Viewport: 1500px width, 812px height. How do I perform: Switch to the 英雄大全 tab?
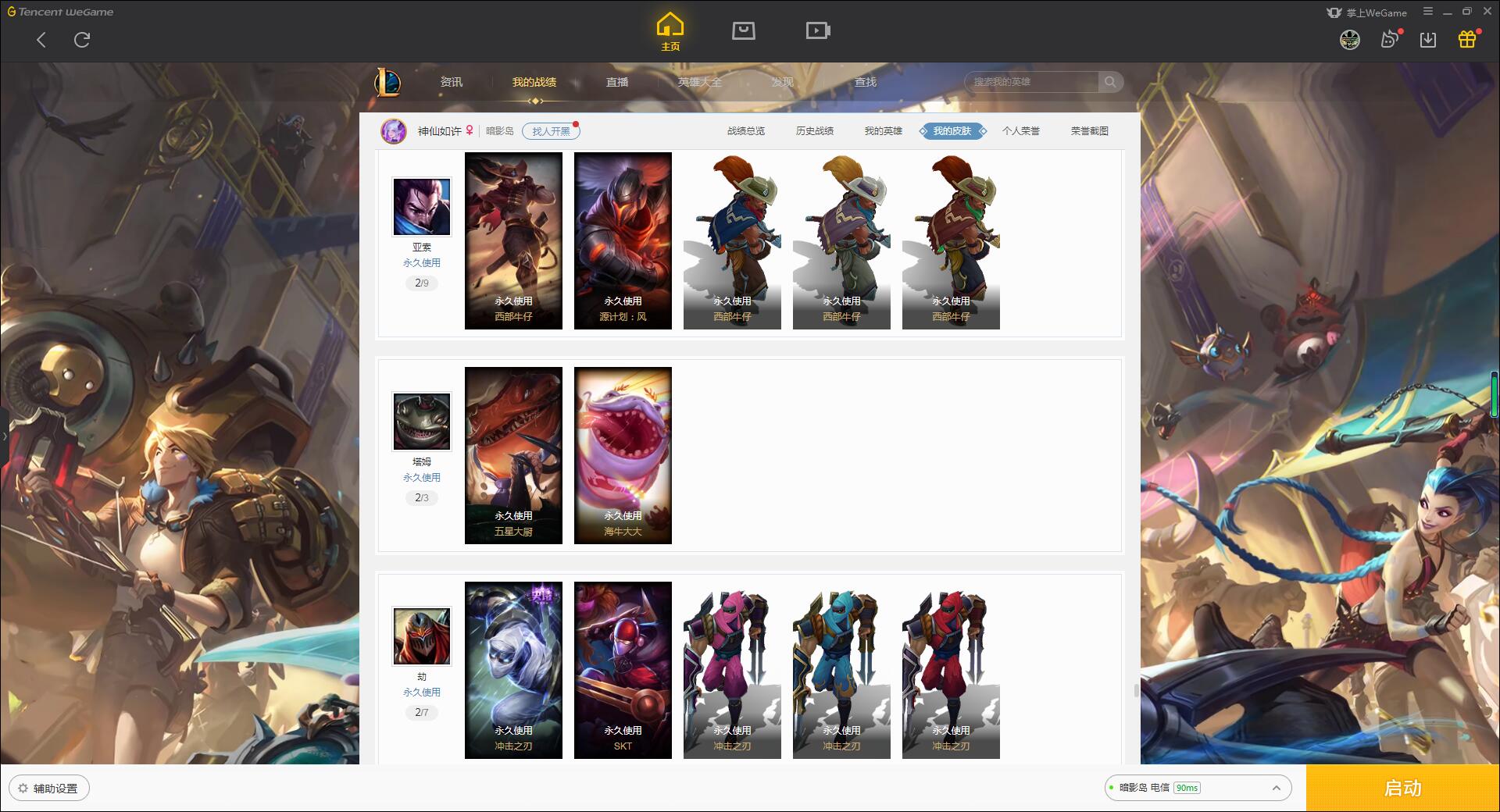[x=700, y=82]
